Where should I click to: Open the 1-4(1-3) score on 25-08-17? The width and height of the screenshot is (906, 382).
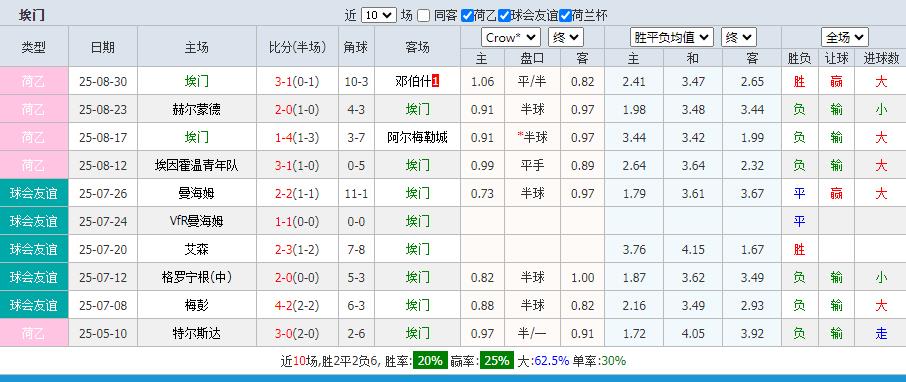297,138
